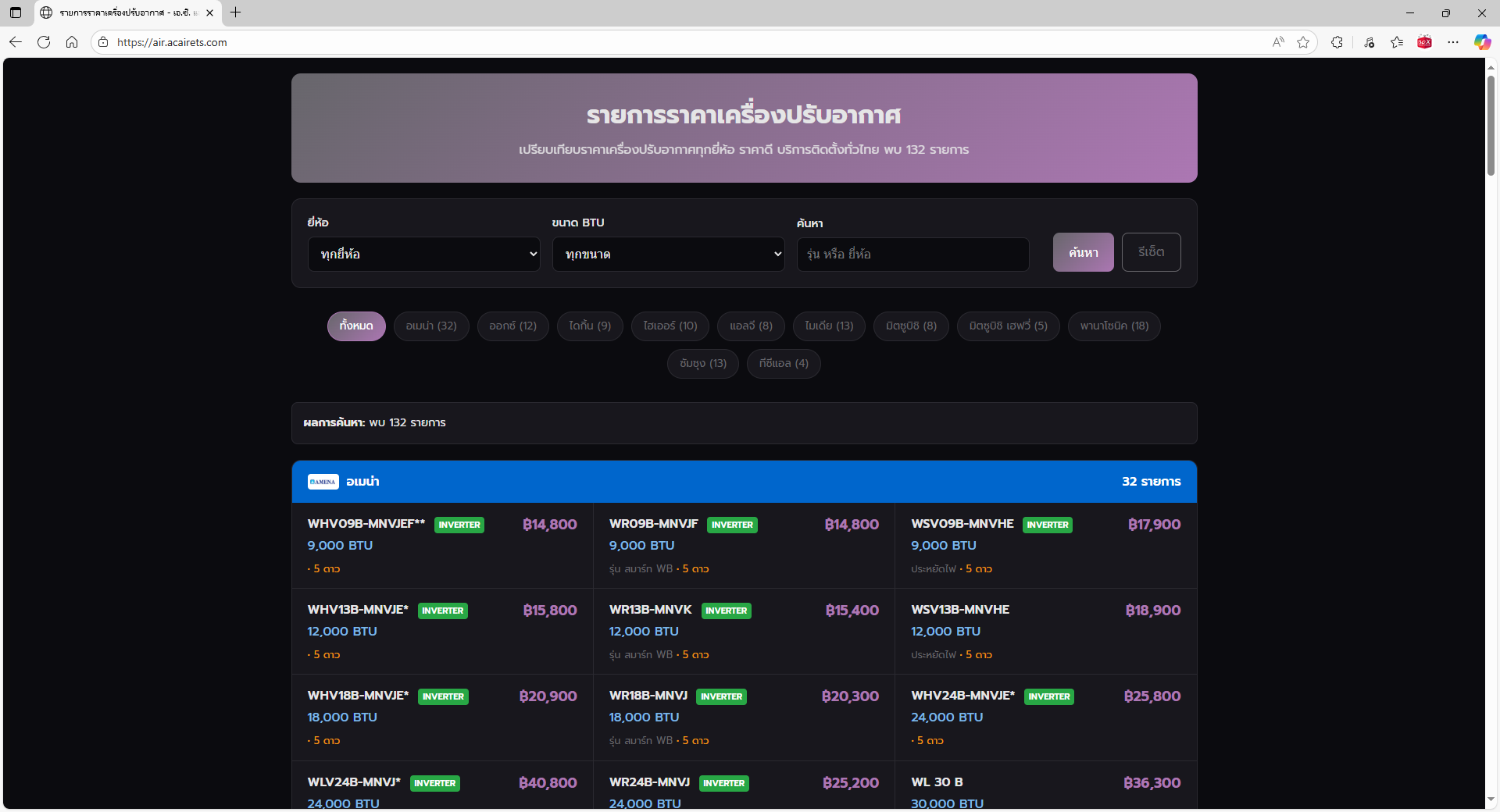The height and width of the screenshot is (812, 1500).
Task: Click the browser Back arrow
Action: point(16,42)
